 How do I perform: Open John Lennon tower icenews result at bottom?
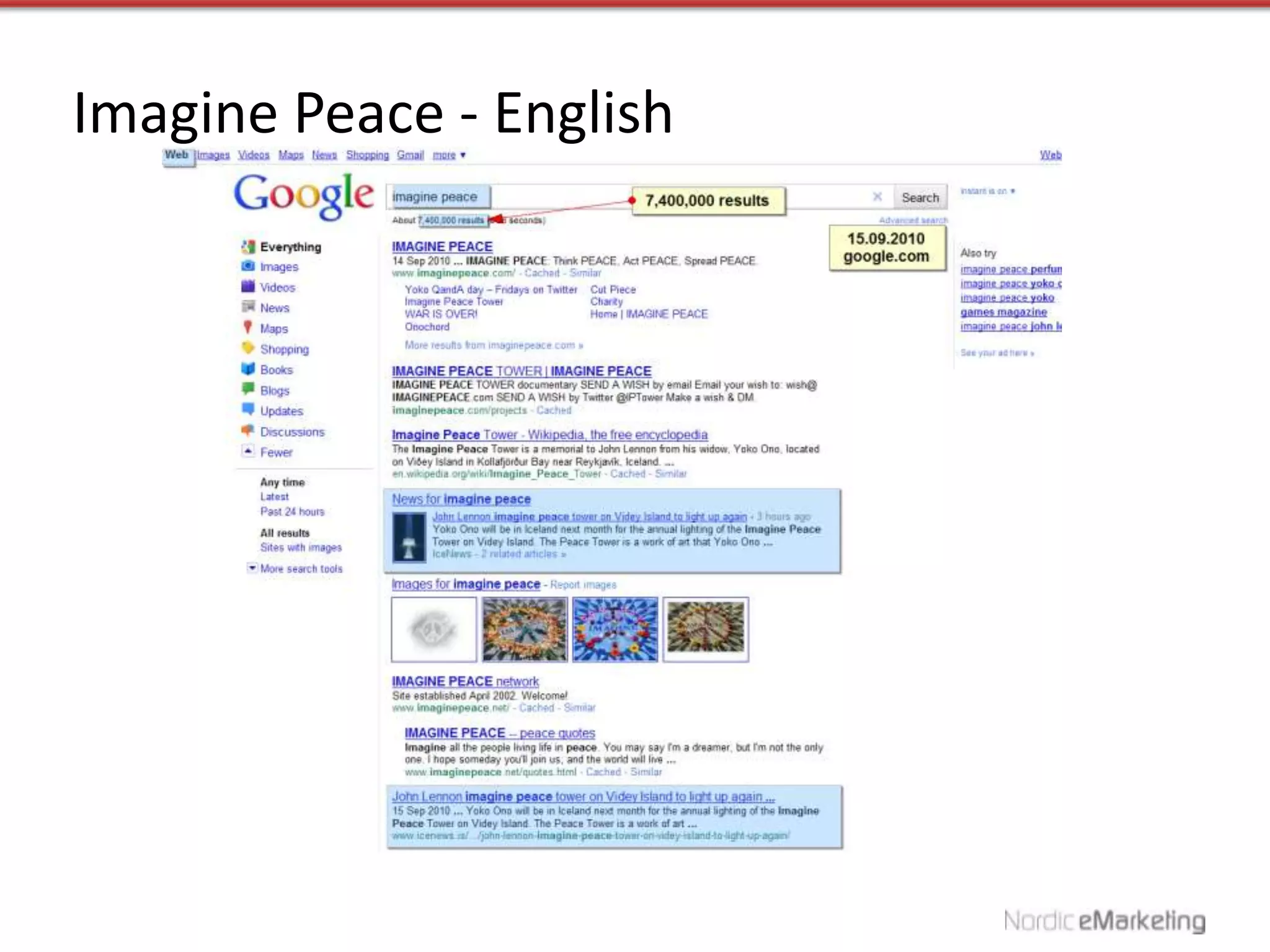[x=583, y=796]
